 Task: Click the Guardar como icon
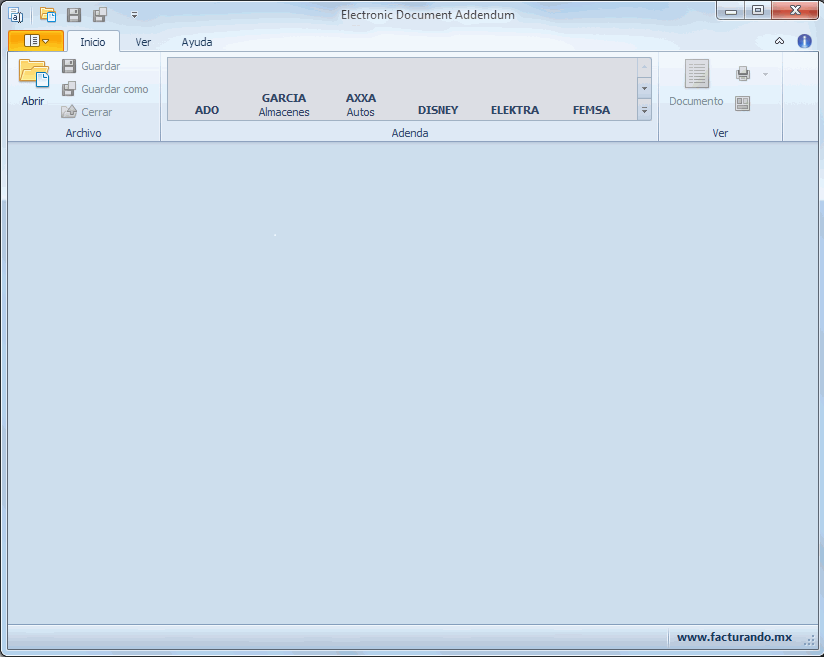69,89
